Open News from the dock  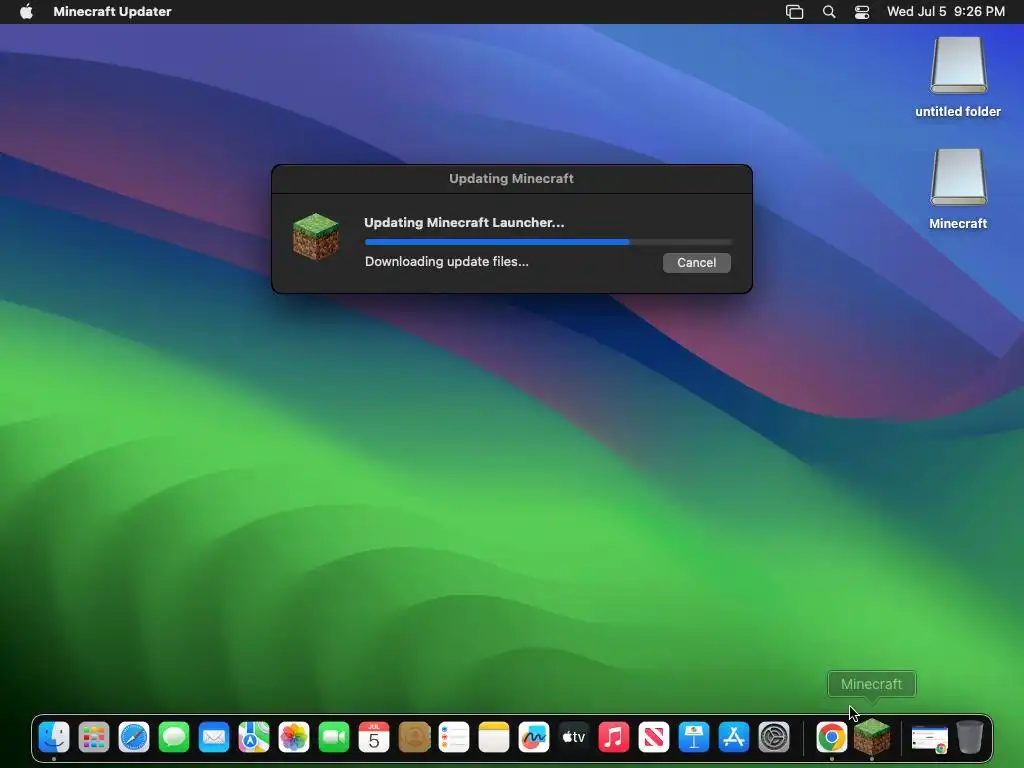click(654, 738)
